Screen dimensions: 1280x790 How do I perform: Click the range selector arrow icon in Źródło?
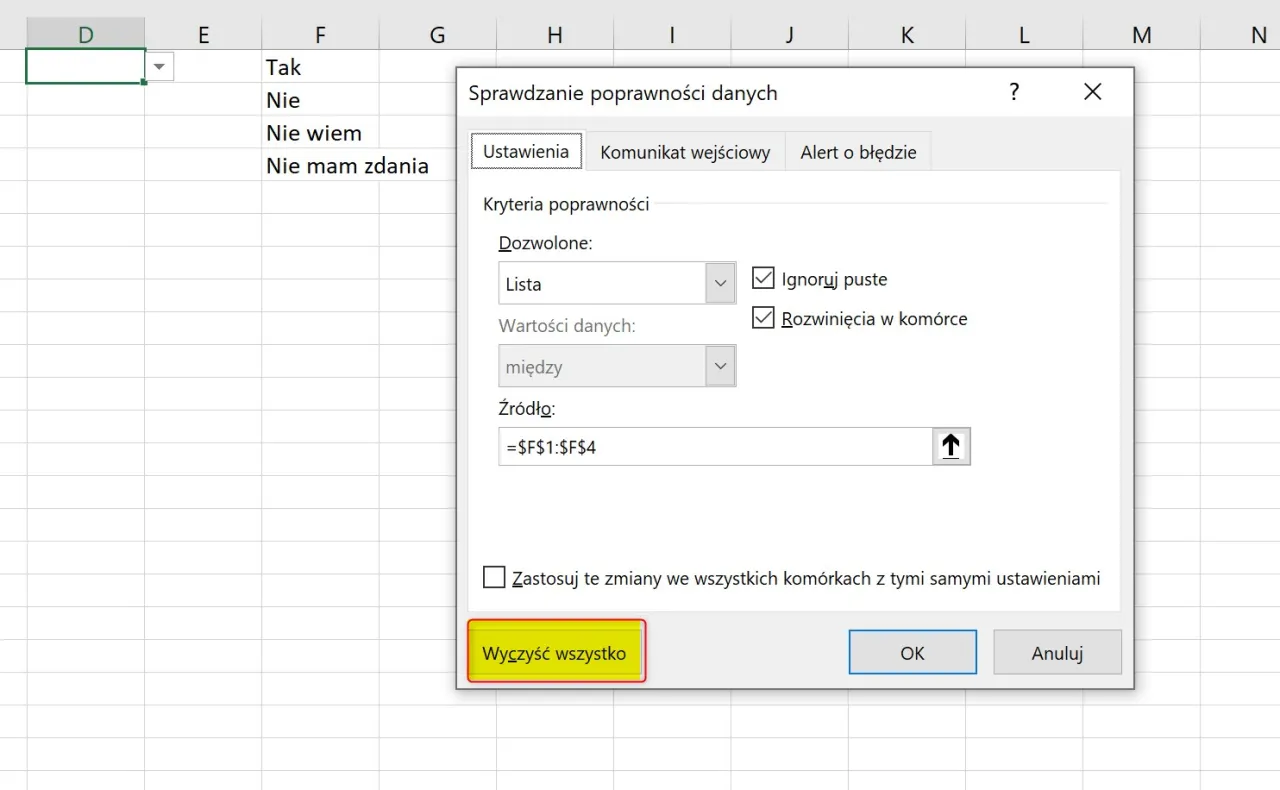coord(951,447)
